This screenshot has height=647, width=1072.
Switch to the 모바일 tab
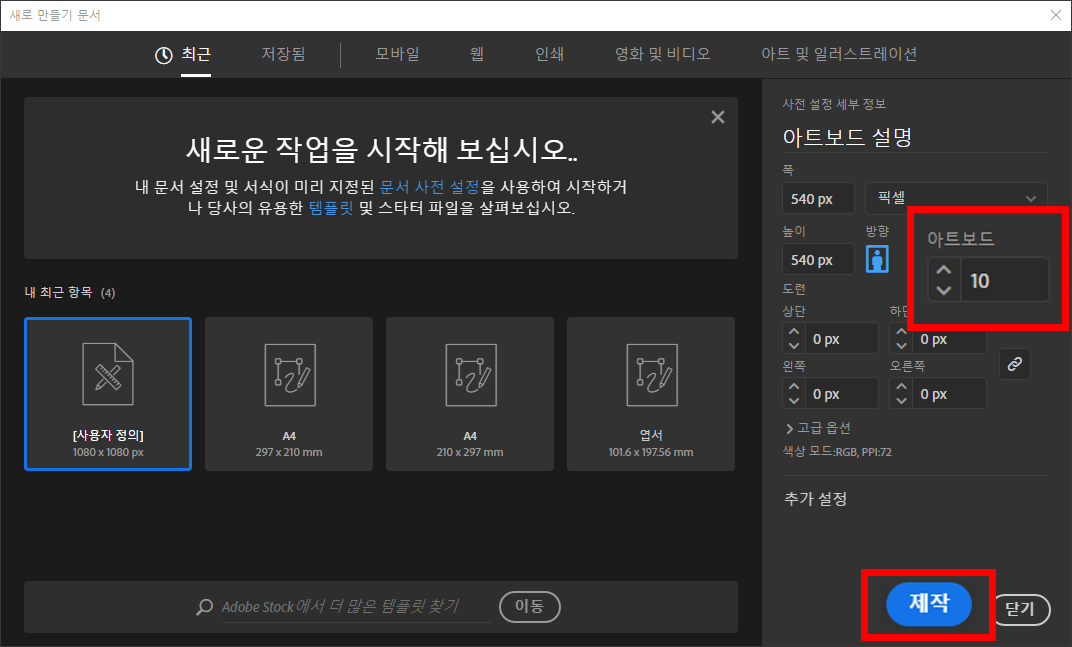[397, 54]
